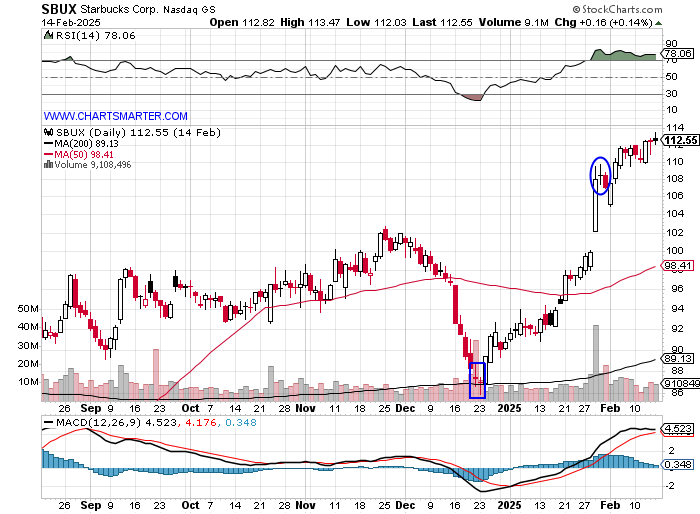Click the volume bars icon in legend
The width and height of the screenshot is (700, 514).
tap(49, 165)
